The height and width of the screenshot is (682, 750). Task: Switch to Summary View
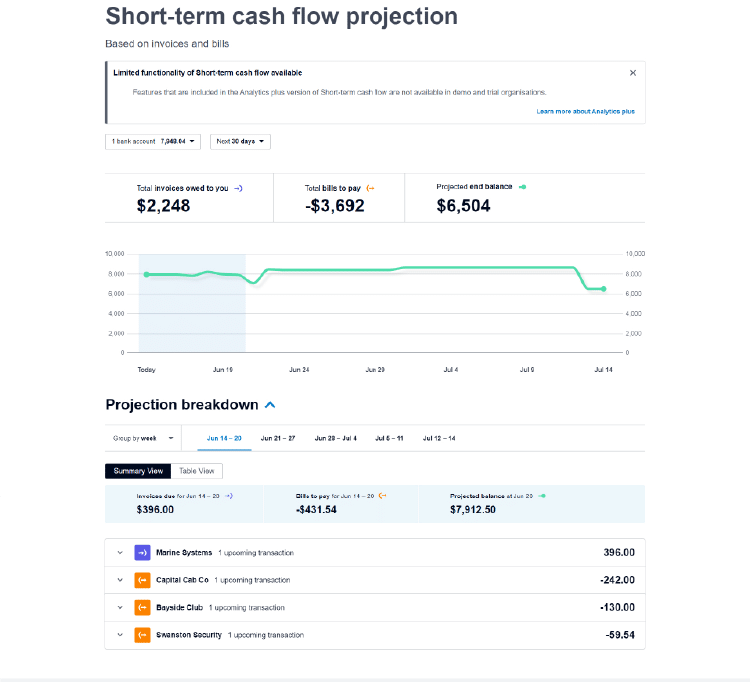(137, 471)
